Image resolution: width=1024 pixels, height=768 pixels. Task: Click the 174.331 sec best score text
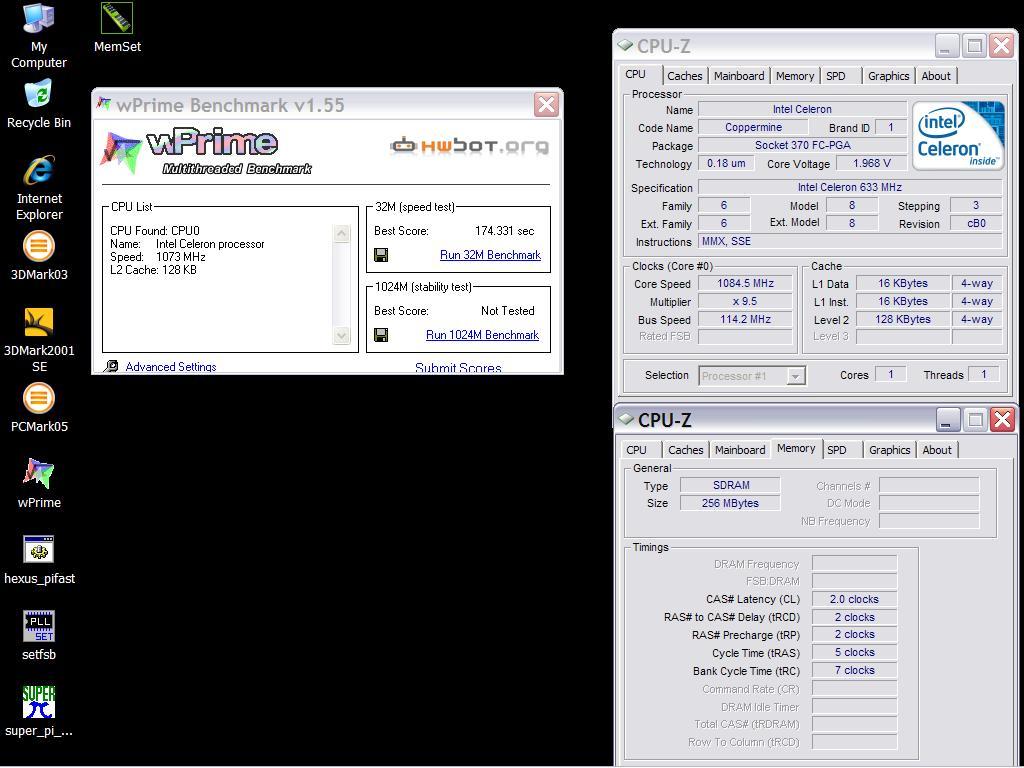(x=504, y=231)
